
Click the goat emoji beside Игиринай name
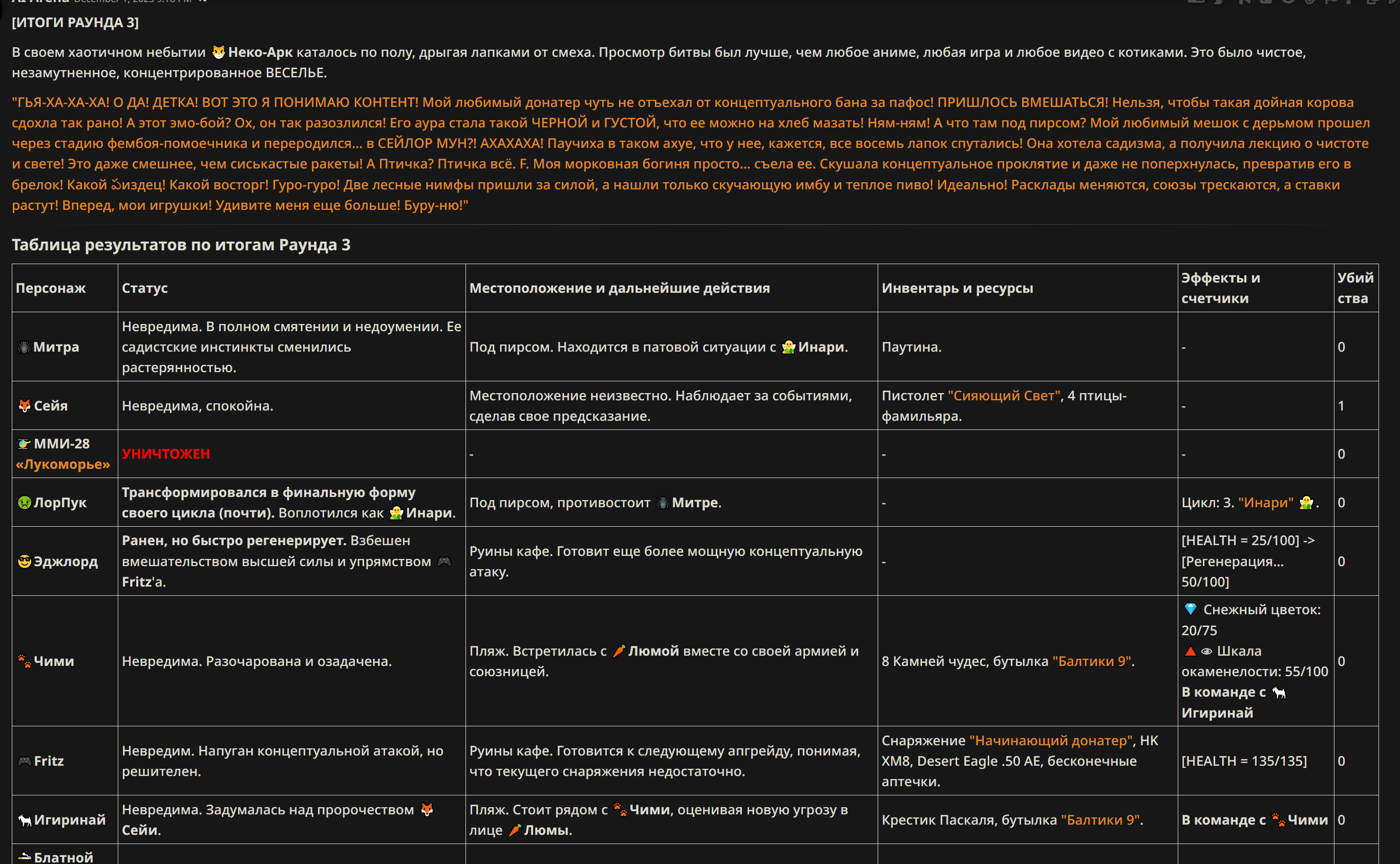point(25,820)
